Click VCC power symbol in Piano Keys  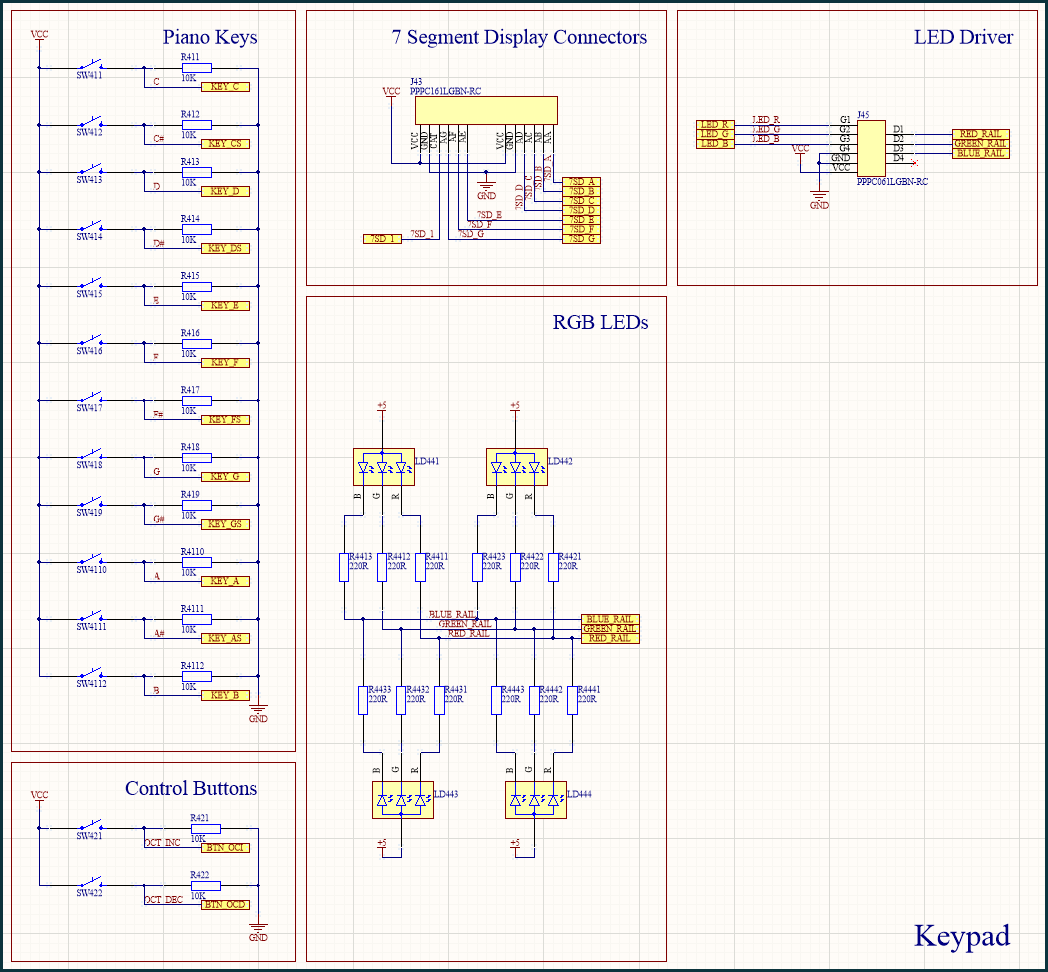click(39, 37)
